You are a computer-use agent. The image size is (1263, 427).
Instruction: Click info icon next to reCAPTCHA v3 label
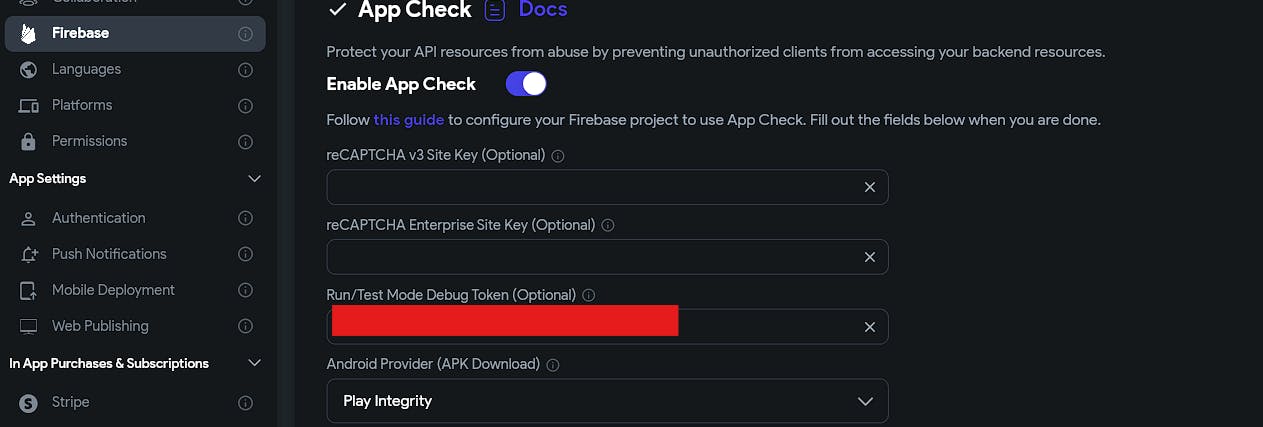(x=558, y=156)
